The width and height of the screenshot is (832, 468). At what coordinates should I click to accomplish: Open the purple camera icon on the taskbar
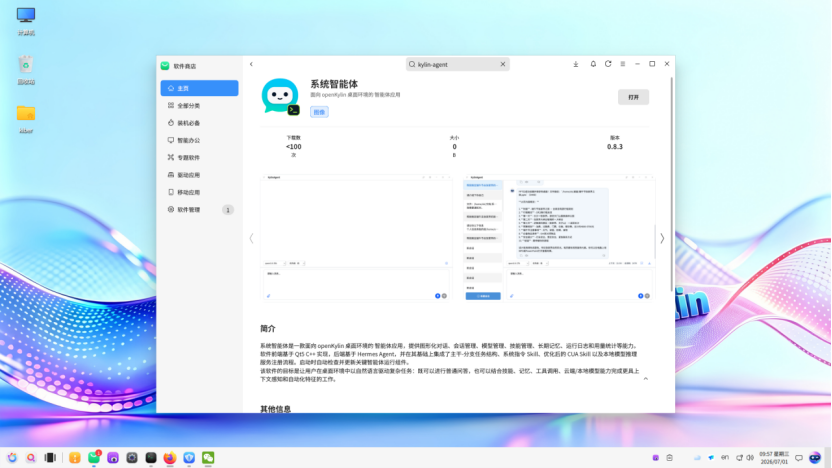113,457
